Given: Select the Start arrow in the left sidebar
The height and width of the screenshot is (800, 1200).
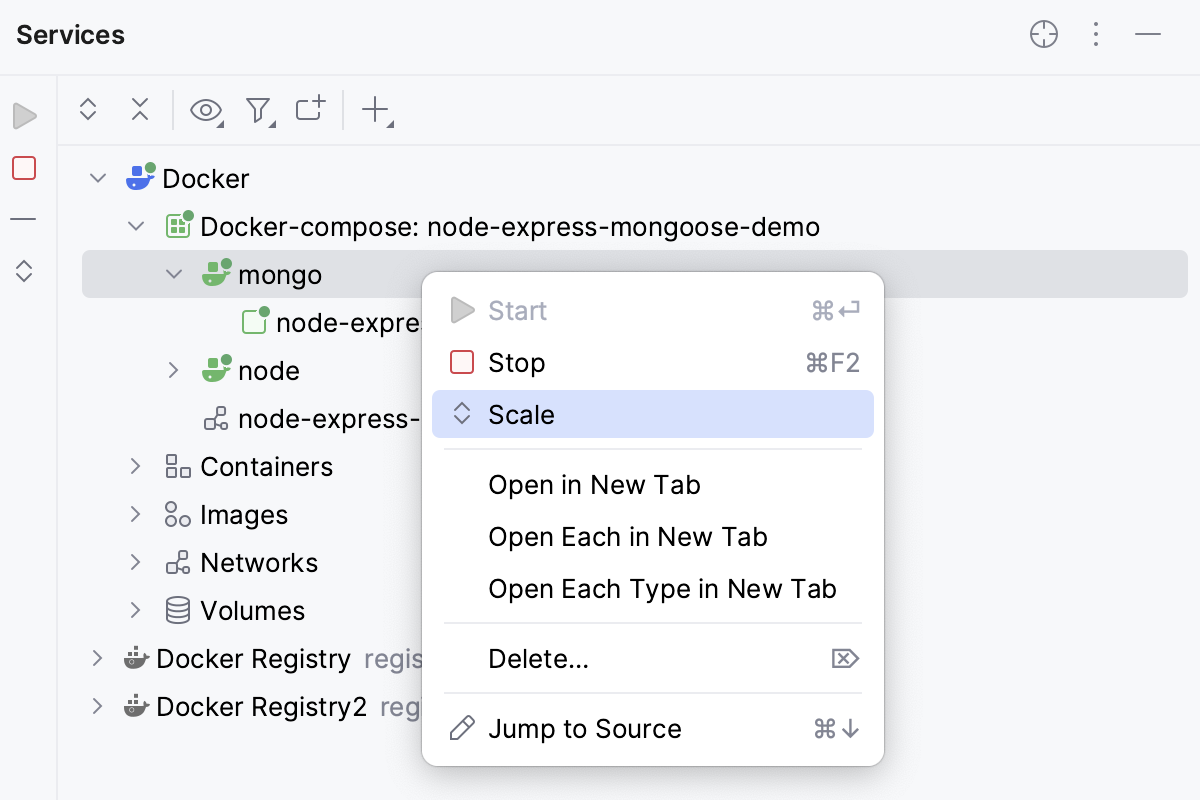Looking at the screenshot, I should tap(24, 115).
